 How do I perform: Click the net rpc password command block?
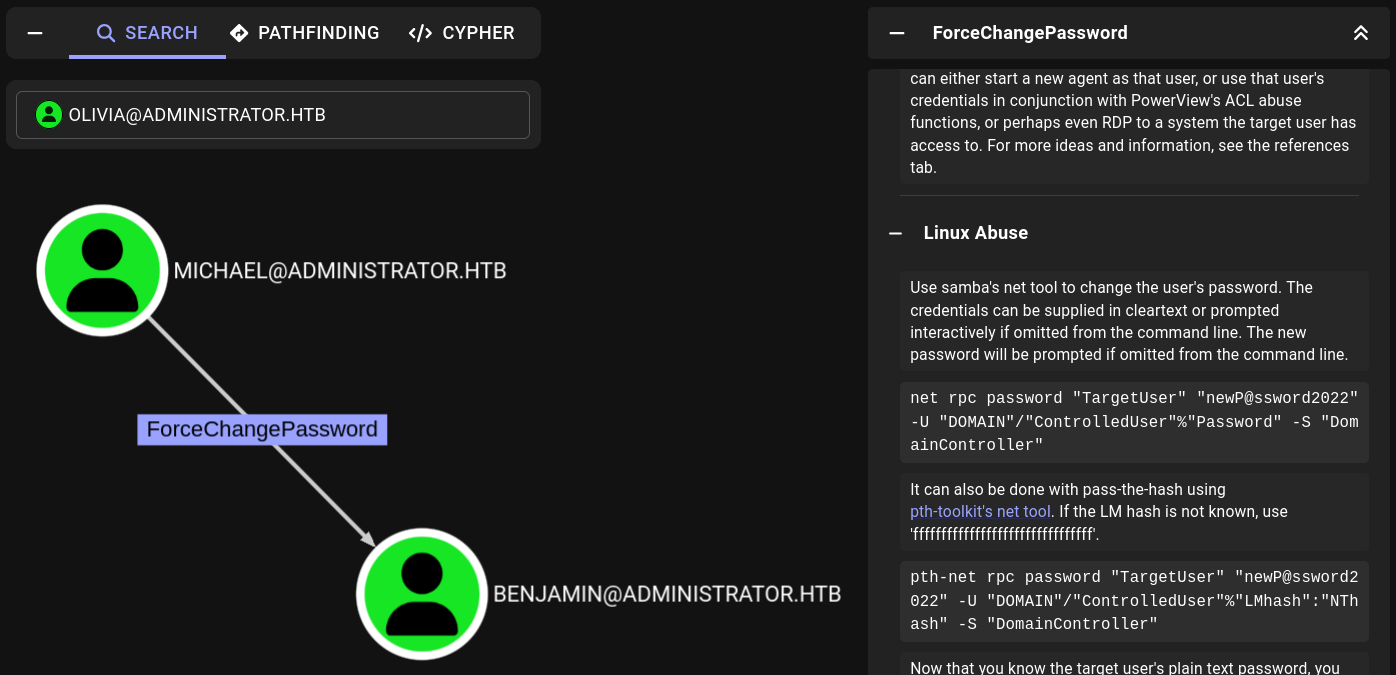click(x=1133, y=422)
